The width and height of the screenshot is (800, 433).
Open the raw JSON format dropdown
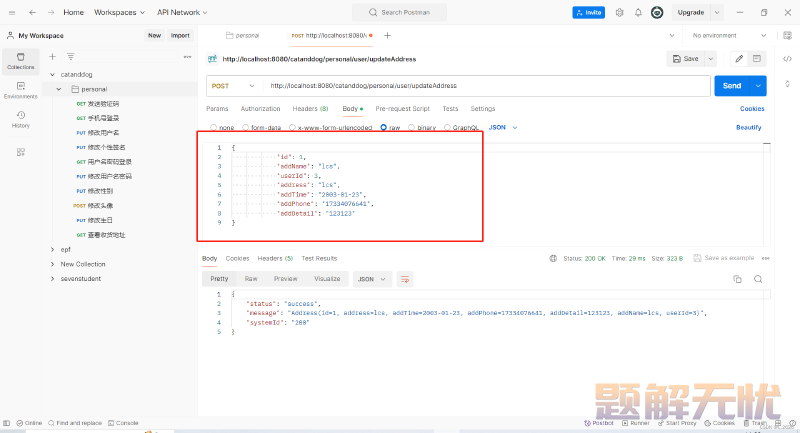pos(503,128)
